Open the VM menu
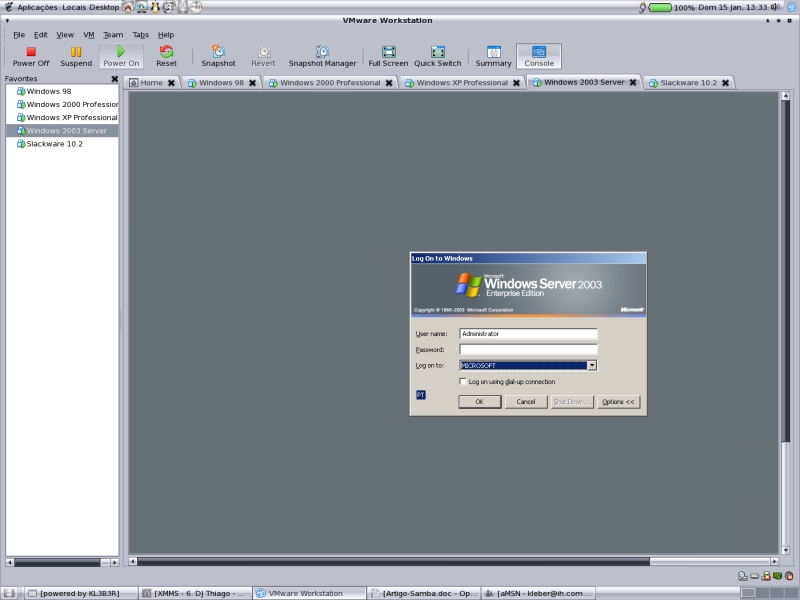Image resolution: width=800 pixels, height=600 pixels. click(89, 35)
